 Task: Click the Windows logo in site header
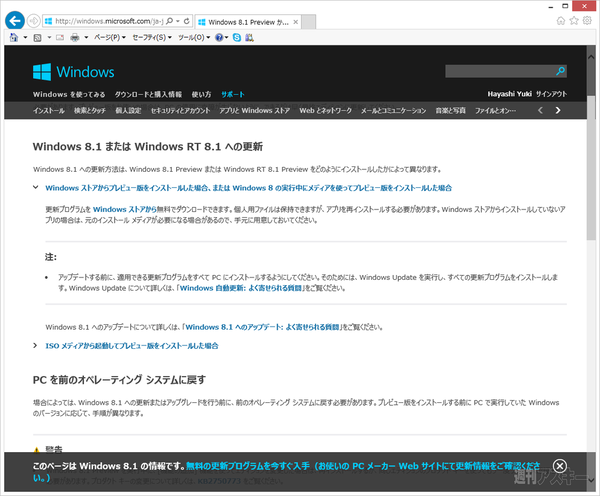73,72
